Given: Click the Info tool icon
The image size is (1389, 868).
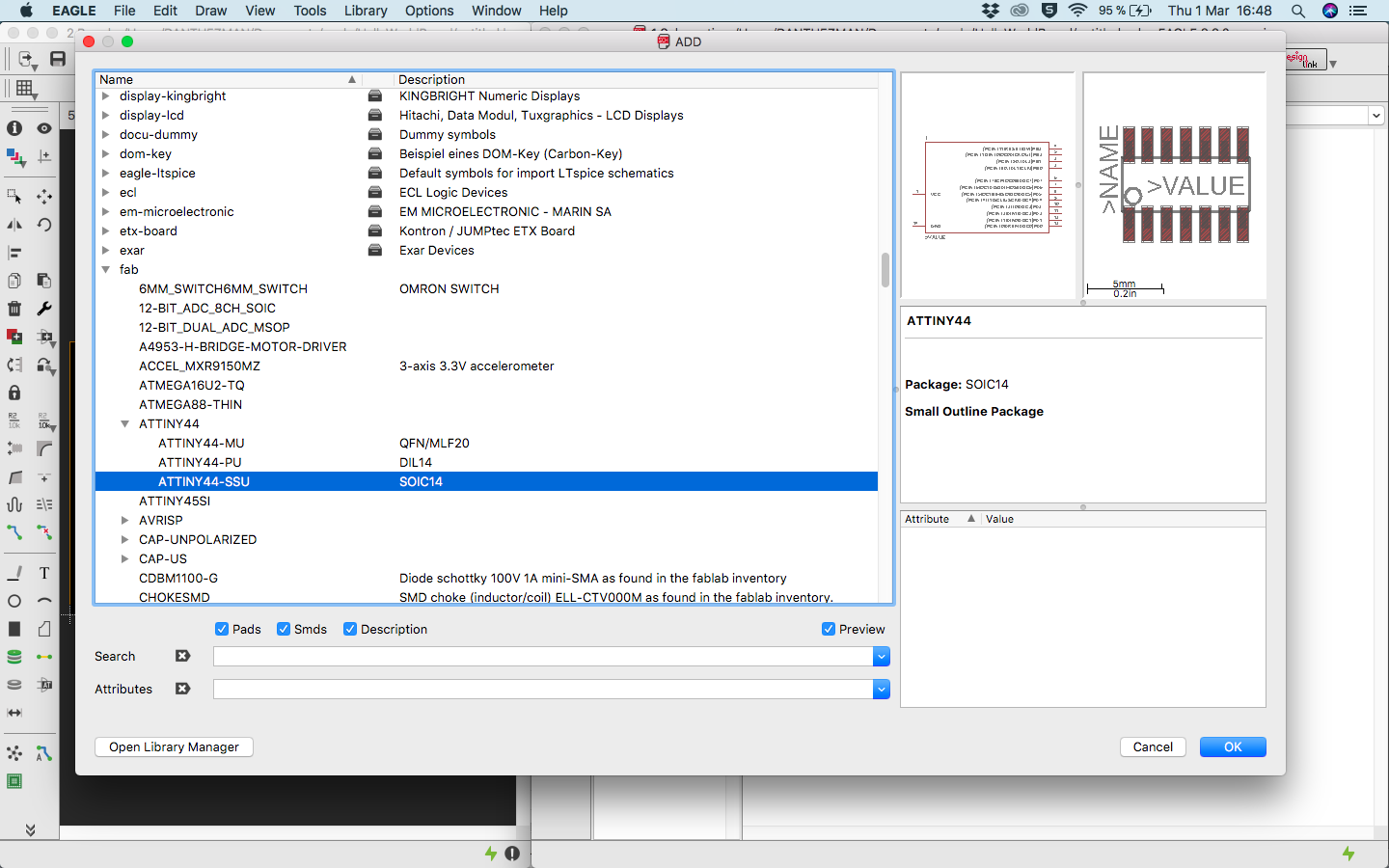Looking at the screenshot, I should click(14, 128).
